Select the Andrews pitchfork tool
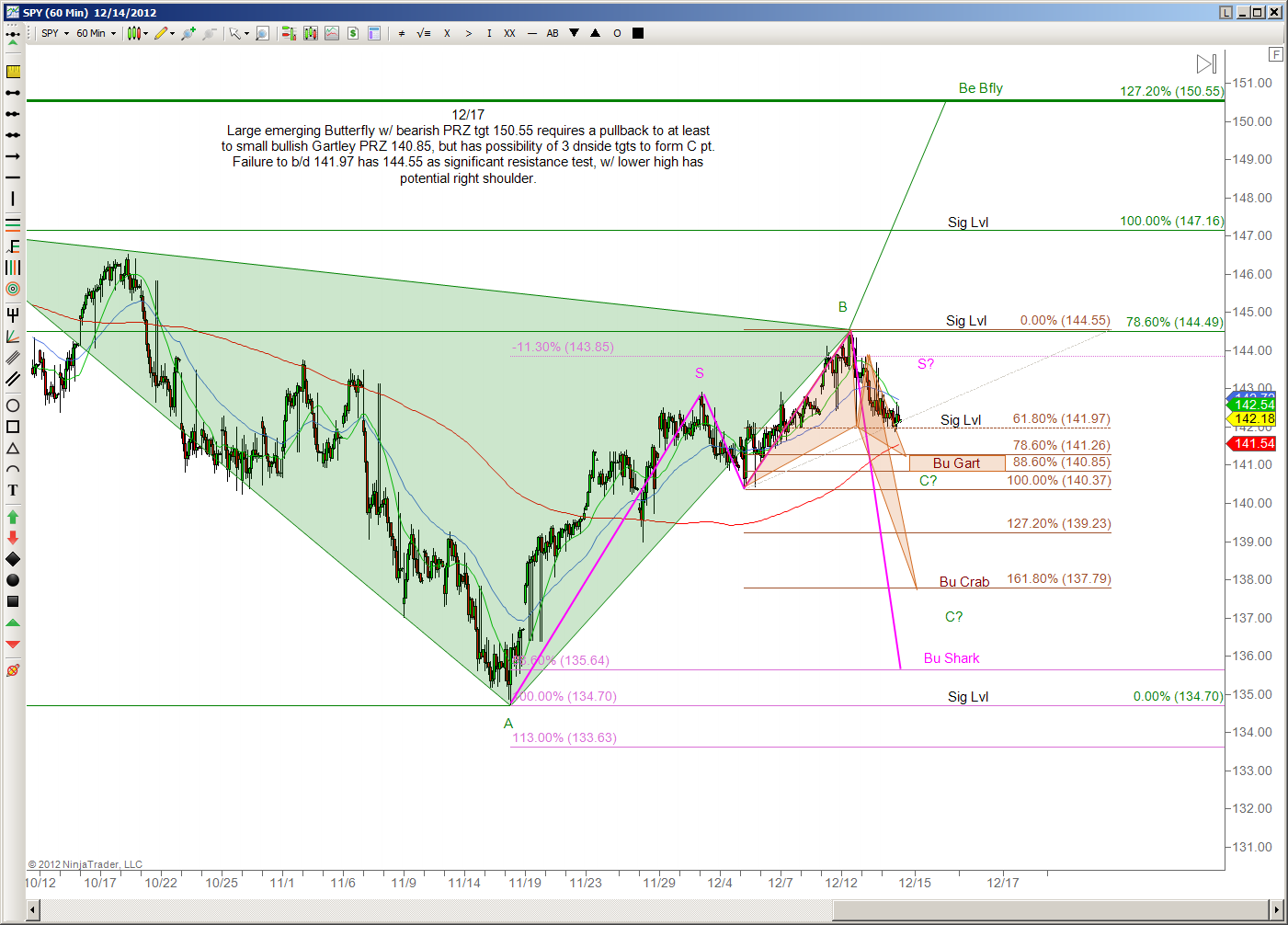1288x925 pixels. [x=13, y=315]
